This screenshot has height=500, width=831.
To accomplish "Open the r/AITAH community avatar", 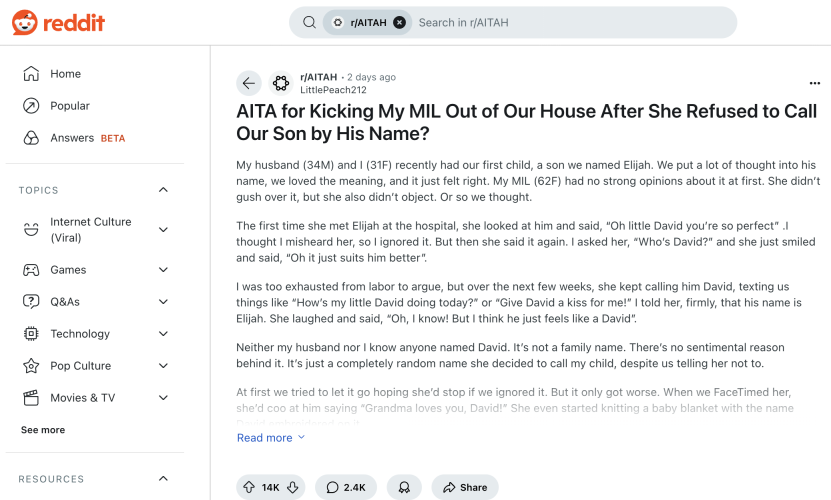I will click(x=281, y=83).
